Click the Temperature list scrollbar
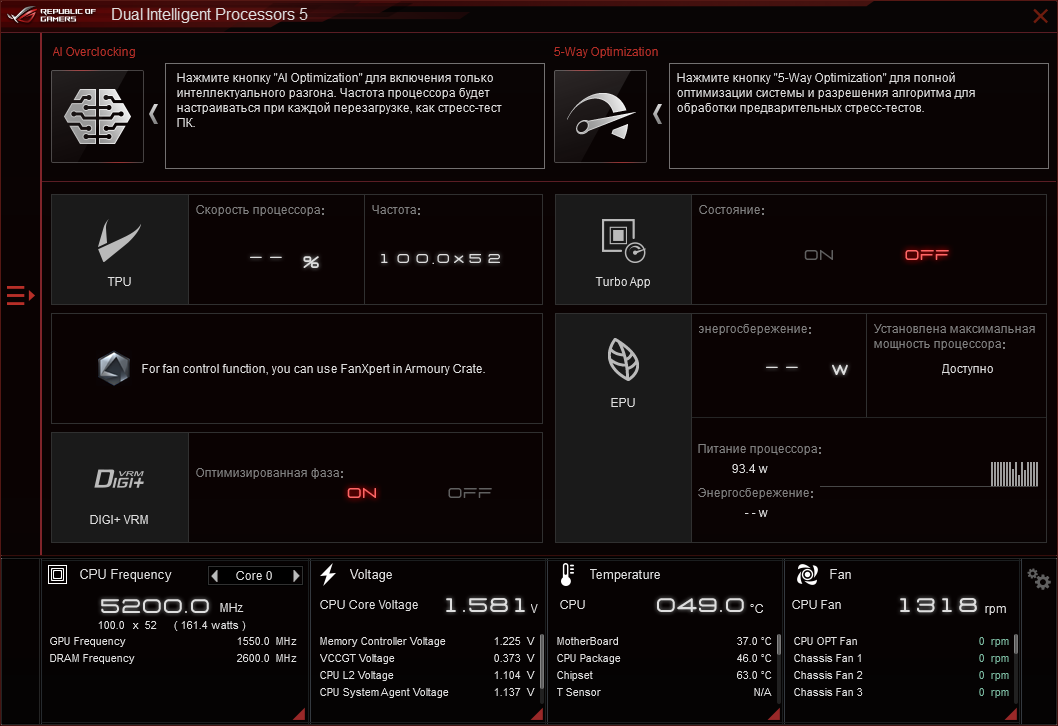Screen dimensions: 1058x726 779,644
